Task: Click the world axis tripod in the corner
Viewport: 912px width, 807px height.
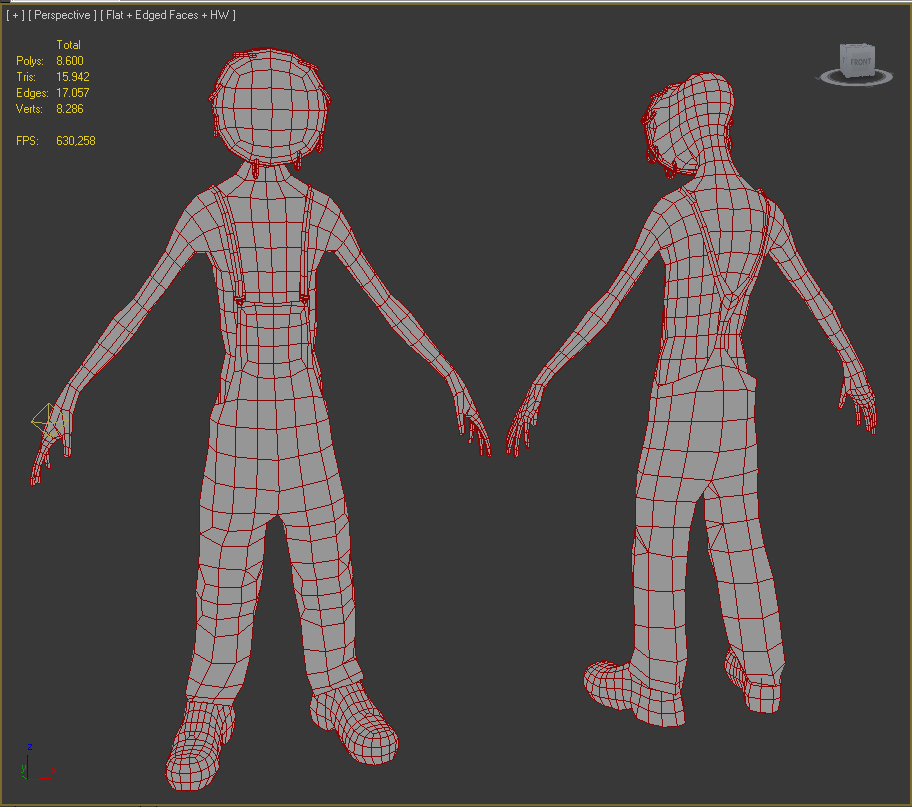Action: coord(36,763)
